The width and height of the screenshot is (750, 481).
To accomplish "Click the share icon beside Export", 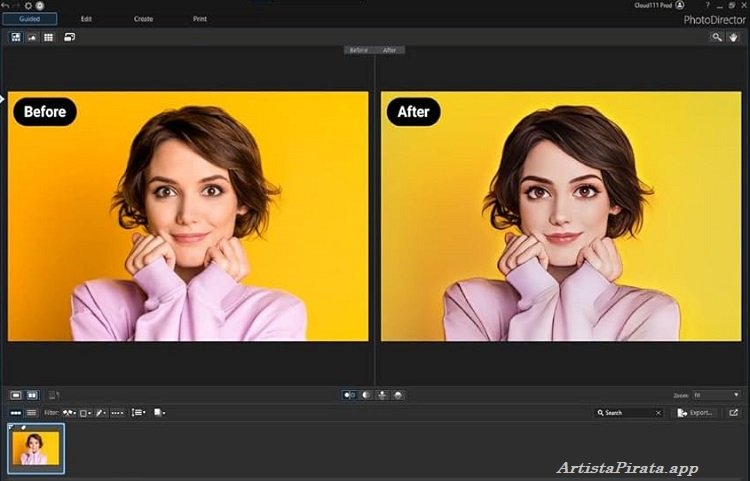I will [733, 412].
